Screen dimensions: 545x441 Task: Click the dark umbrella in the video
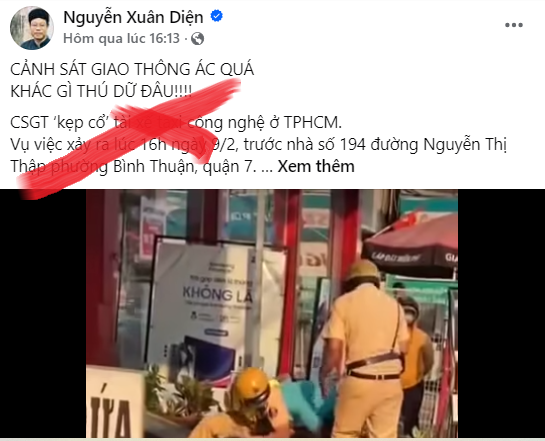[411, 245]
